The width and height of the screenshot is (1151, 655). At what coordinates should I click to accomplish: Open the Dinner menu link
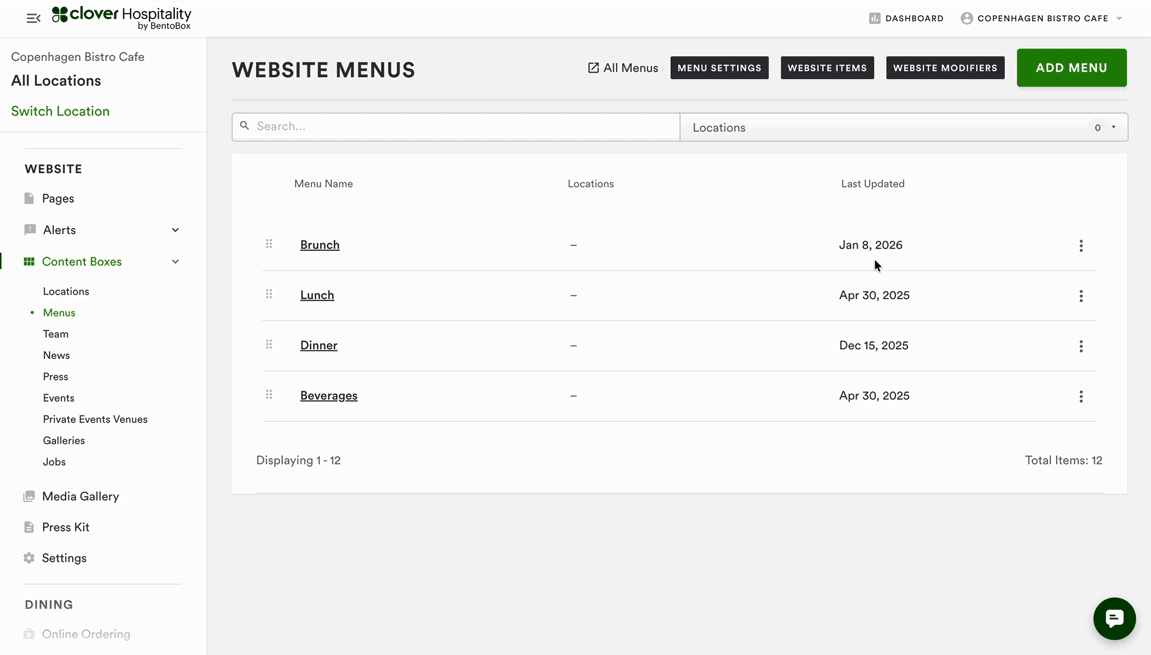coord(319,345)
